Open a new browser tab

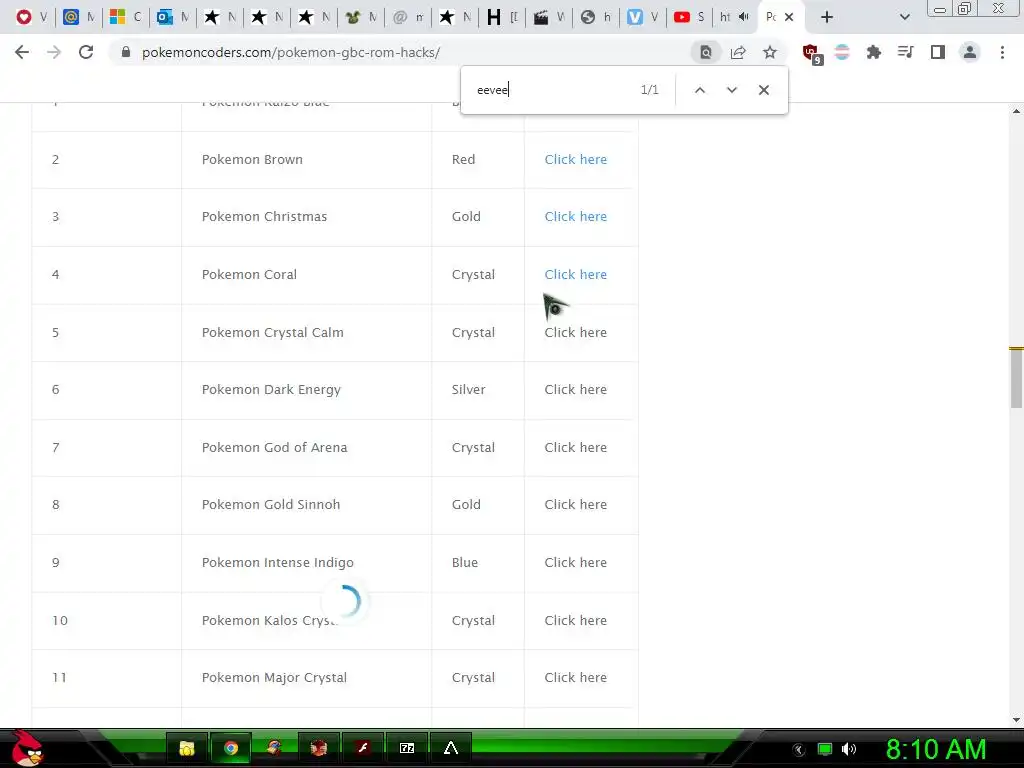pyautogui.click(x=827, y=17)
